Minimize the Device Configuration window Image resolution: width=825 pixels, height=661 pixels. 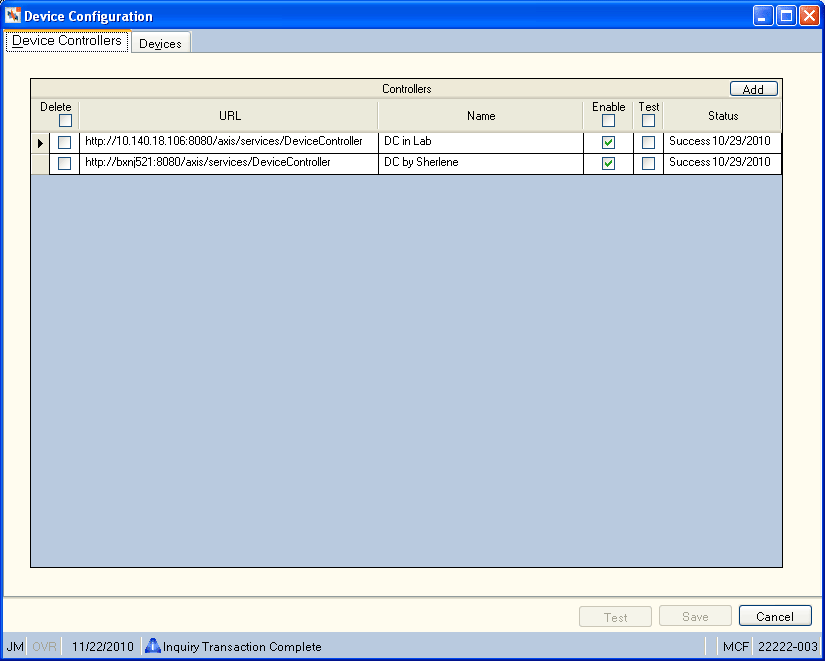[x=763, y=16]
